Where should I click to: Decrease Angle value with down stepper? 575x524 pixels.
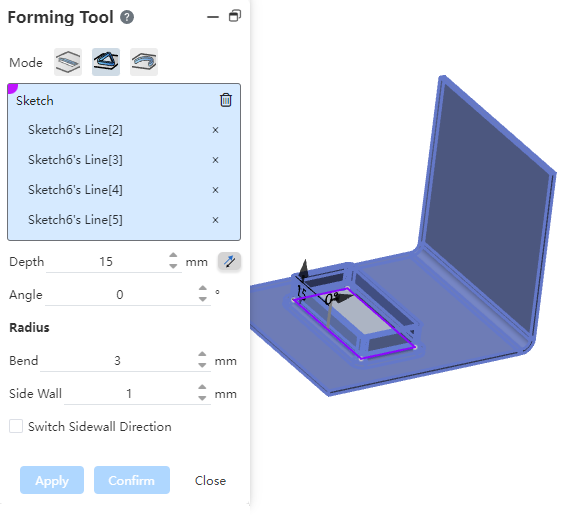pyautogui.click(x=202, y=299)
